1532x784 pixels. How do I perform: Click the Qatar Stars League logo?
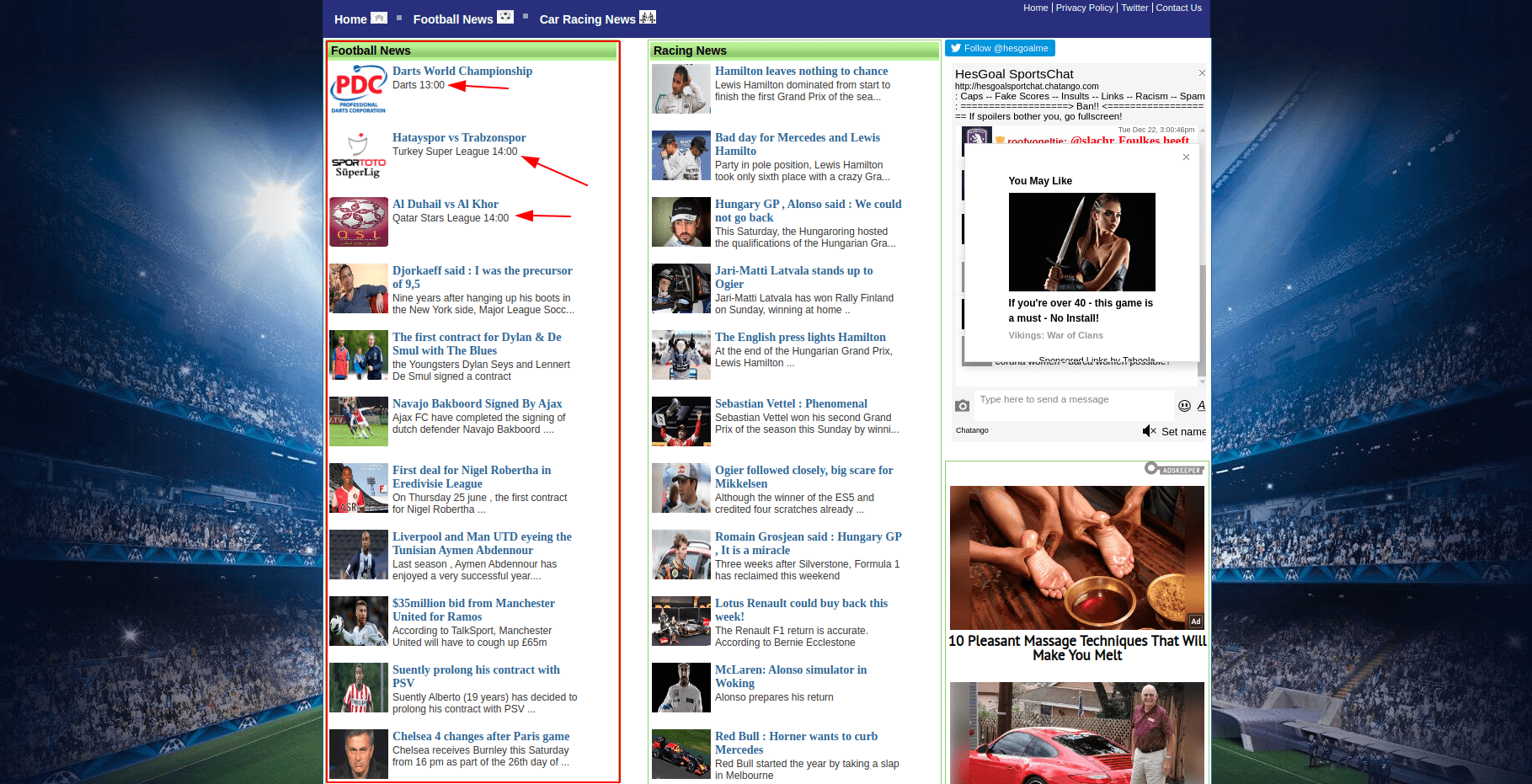[x=359, y=222]
